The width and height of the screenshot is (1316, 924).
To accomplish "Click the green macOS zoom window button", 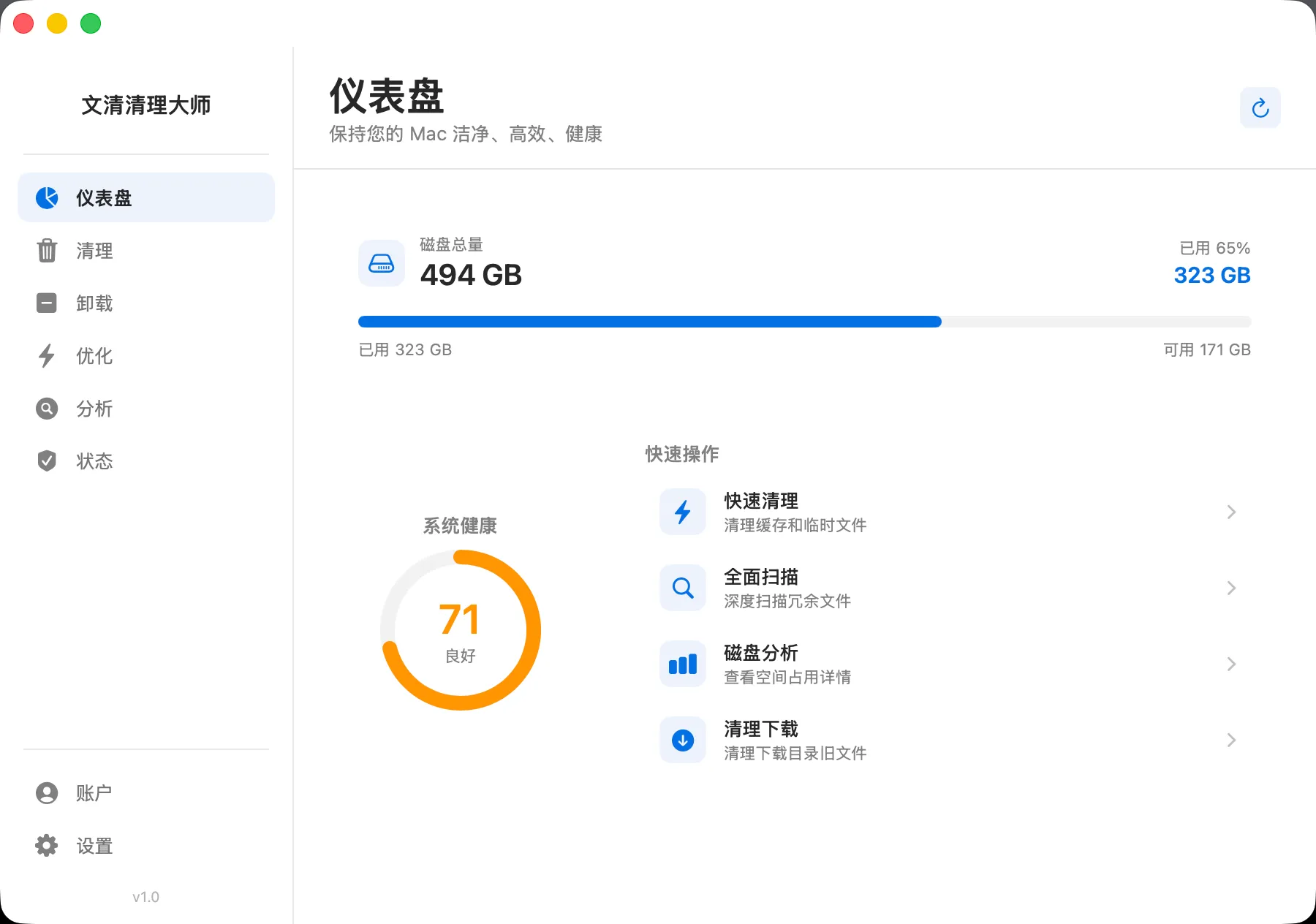I will click(91, 23).
